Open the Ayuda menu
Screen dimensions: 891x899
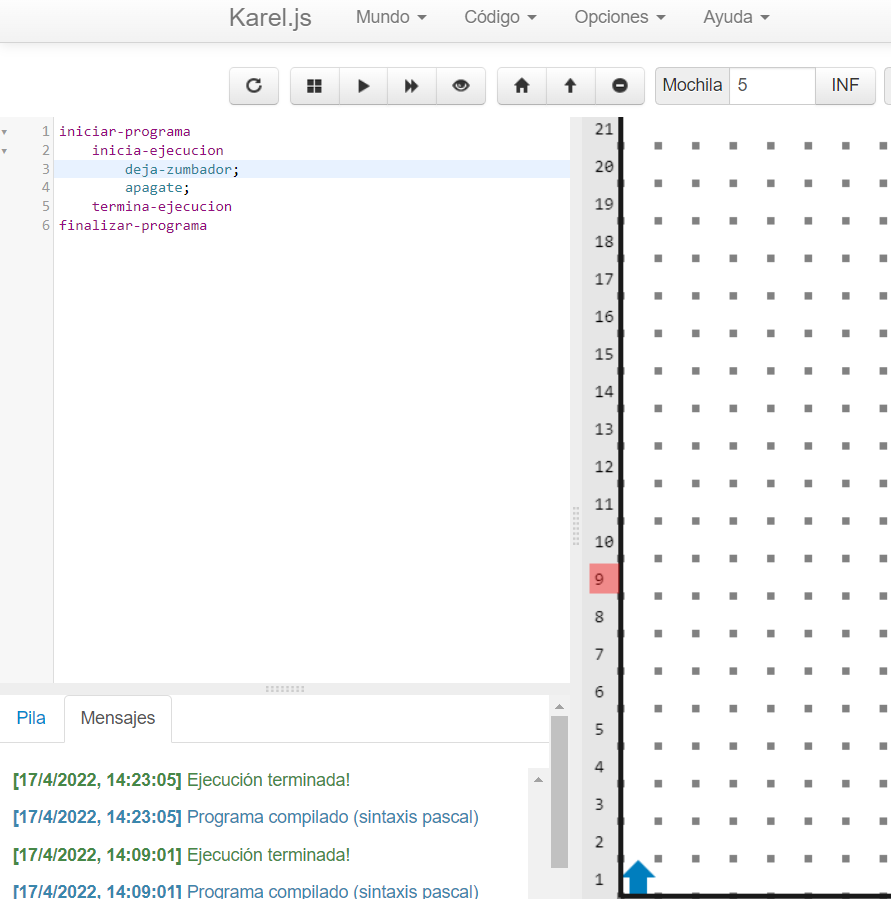click(x=736, y=17)
